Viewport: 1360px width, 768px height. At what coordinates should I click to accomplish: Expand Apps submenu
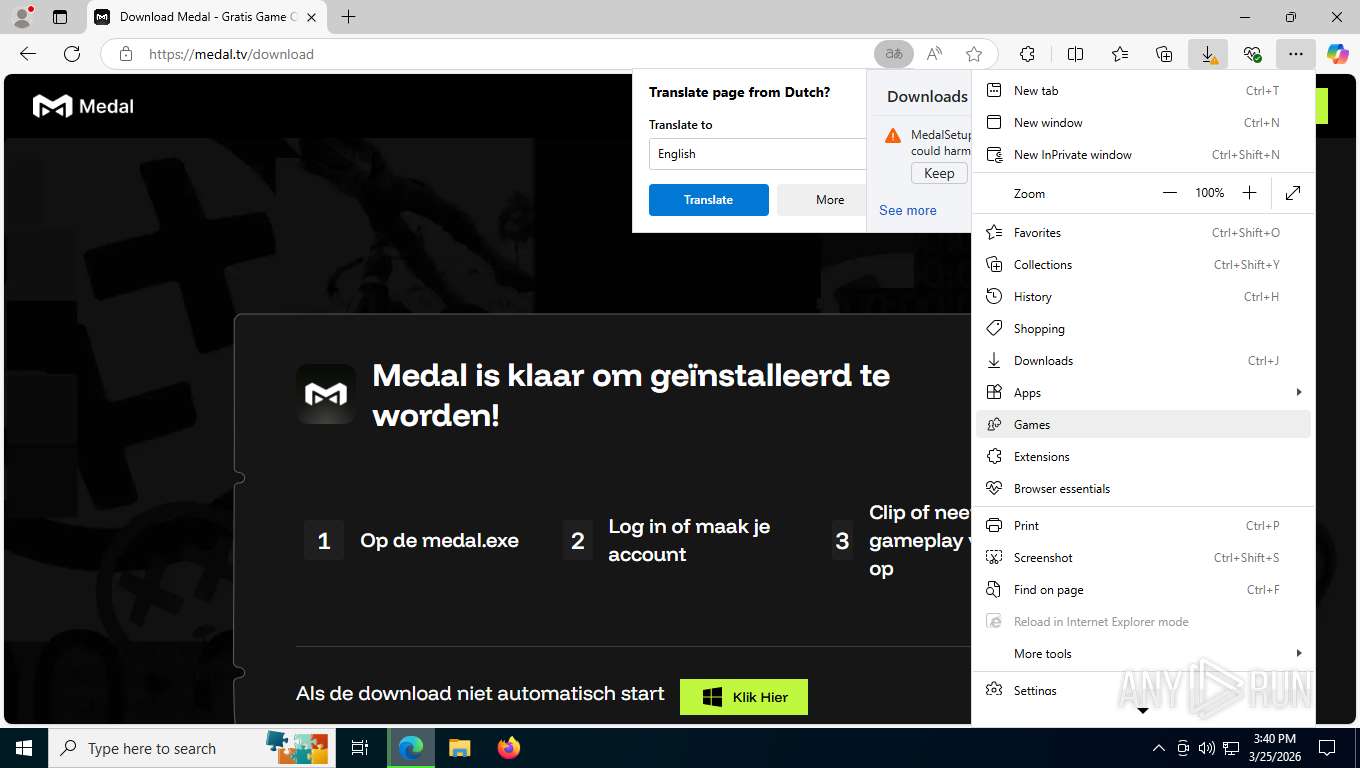click(x=1143, y=393)
